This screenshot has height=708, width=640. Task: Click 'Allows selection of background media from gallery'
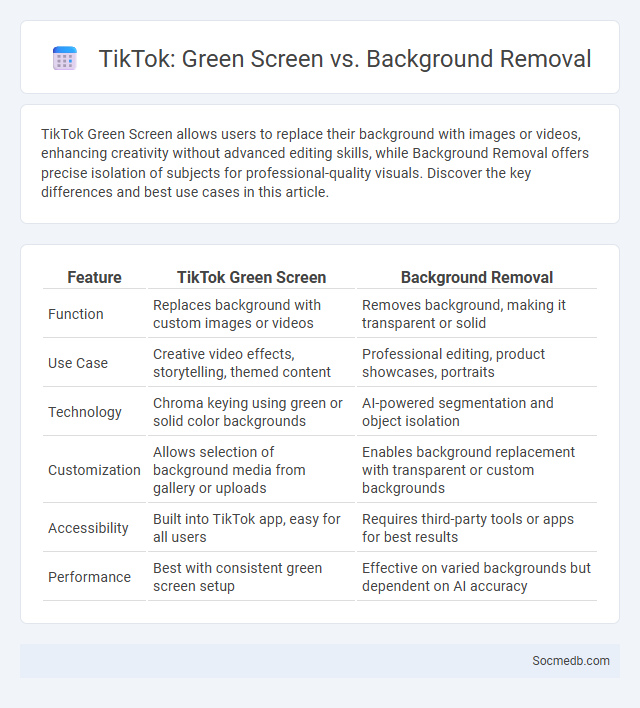(x=229, y=470)
